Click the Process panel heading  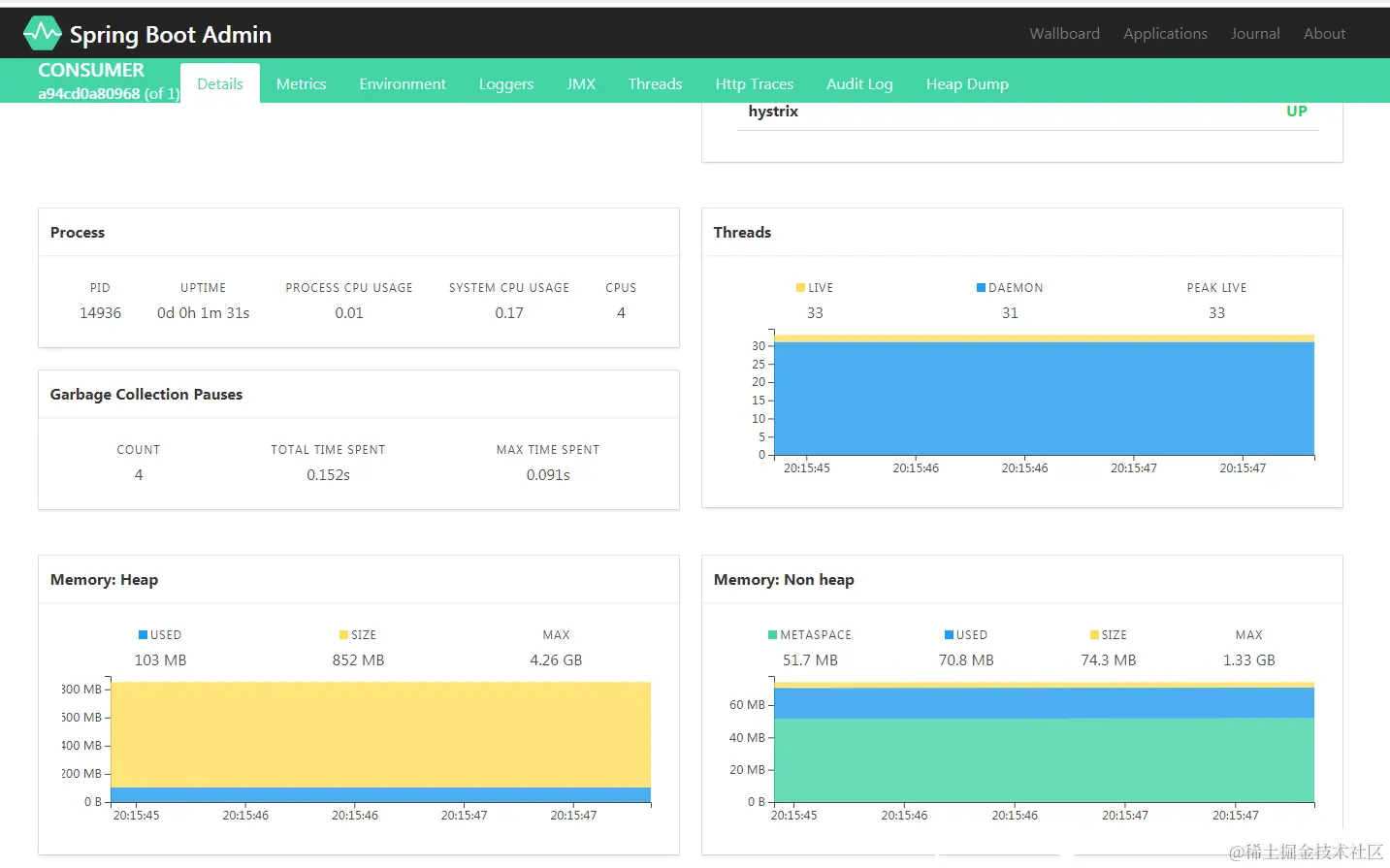(78, 233)
